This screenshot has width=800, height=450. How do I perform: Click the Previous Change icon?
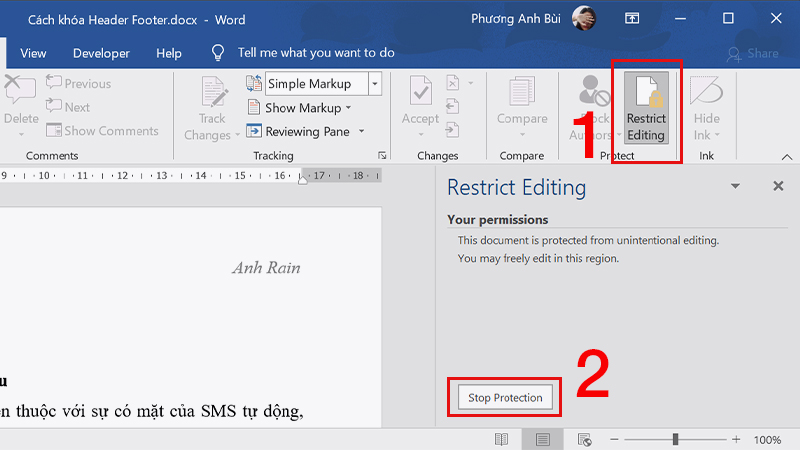[x=453, y=106]
